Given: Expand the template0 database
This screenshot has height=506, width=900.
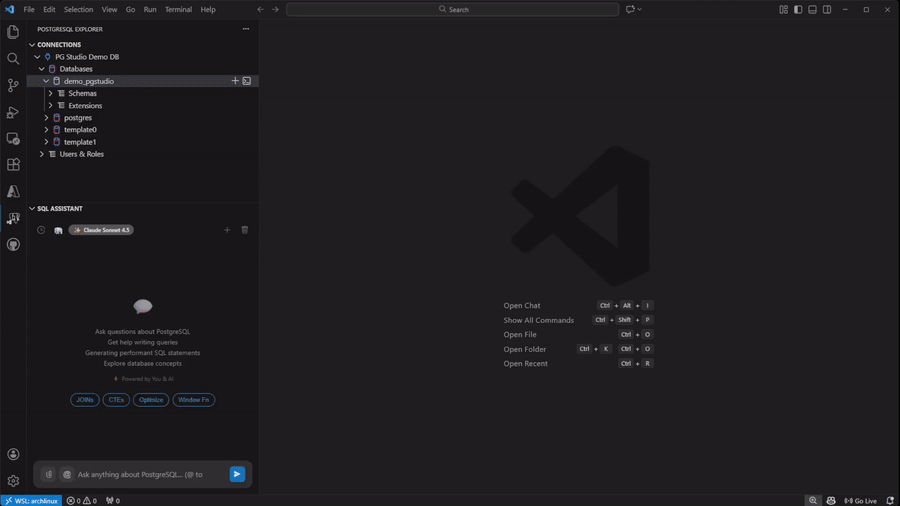Looking at the screenshot, I should pyautogui.click(x=46, y=130).
